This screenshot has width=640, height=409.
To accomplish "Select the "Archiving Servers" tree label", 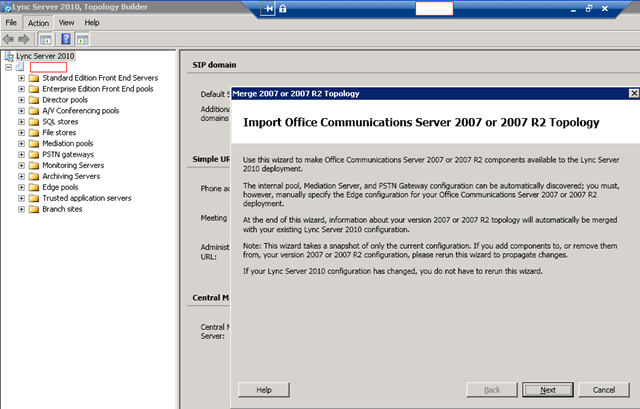I will click(71, 176).
